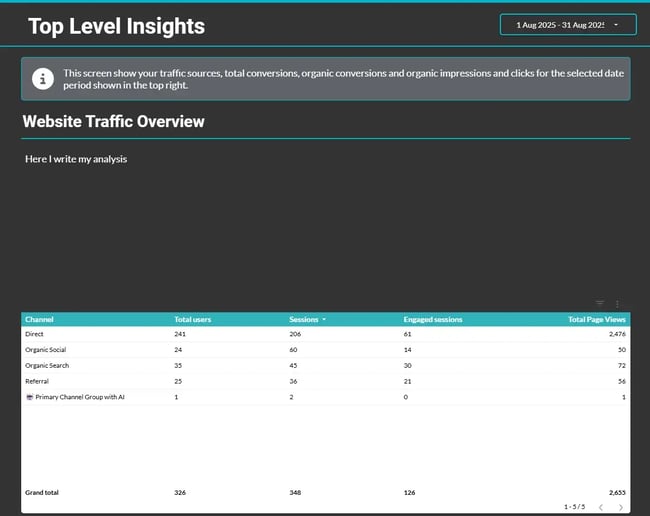Sort table by Channel column header
650x516 pixels.
click(x=40, y=320)
